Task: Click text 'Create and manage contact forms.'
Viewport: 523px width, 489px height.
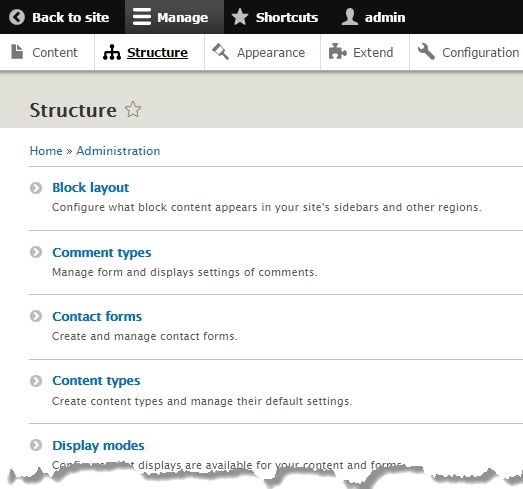Action: coord(145,336)
